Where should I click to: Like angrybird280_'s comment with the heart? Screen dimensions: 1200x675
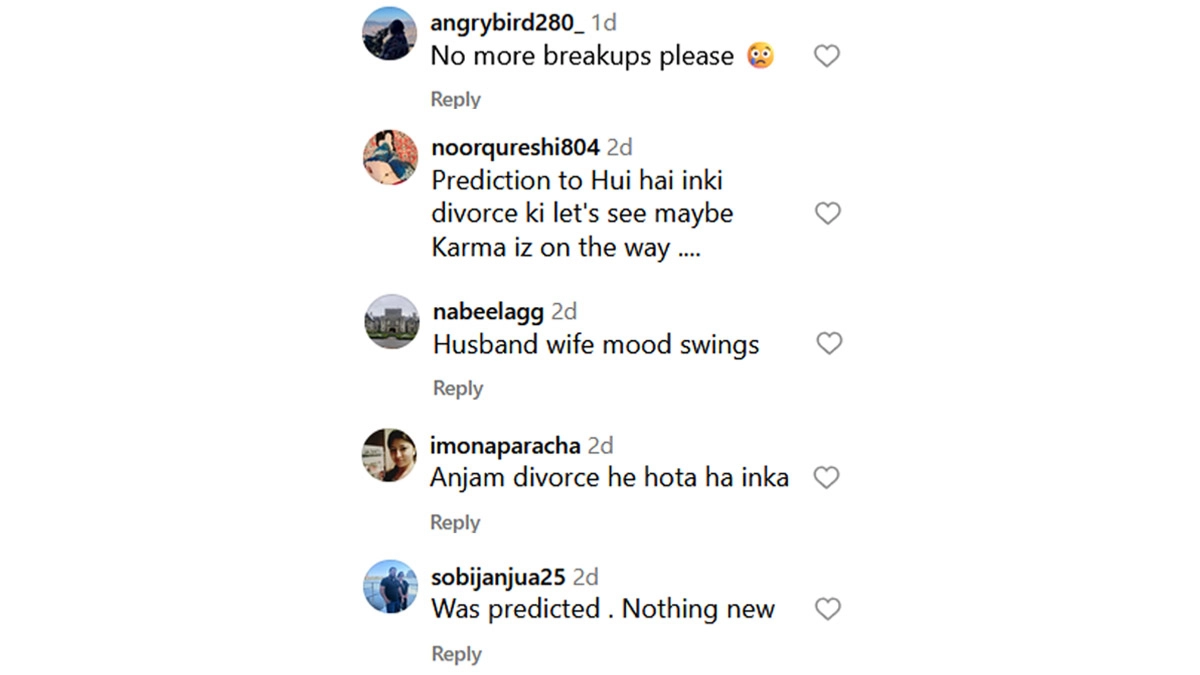click(826, 56)
